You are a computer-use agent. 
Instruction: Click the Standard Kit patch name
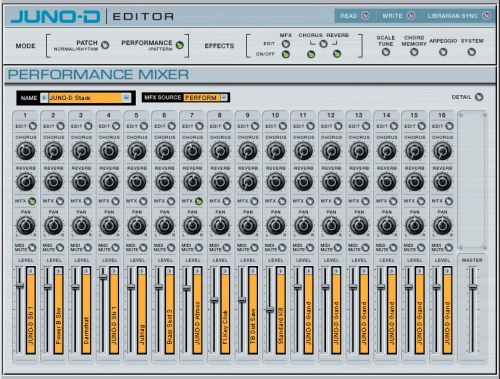[x=281, y=326]
